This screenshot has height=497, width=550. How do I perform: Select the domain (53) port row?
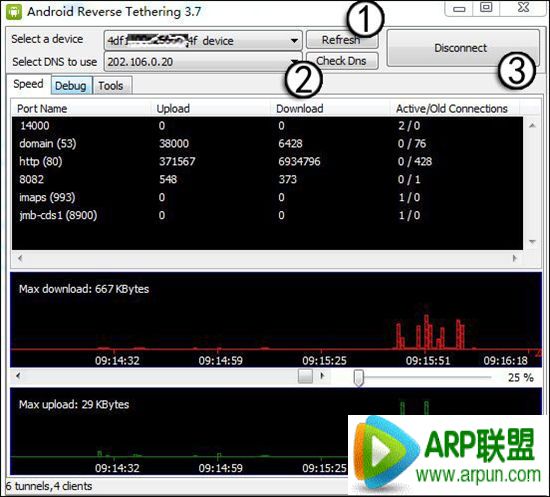(x=267, y=143)
